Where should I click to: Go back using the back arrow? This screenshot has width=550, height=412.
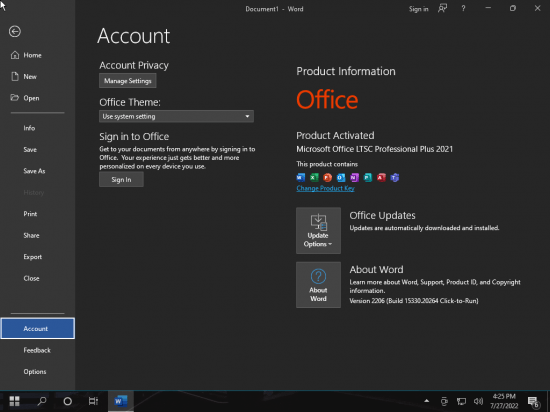(15, 32)
